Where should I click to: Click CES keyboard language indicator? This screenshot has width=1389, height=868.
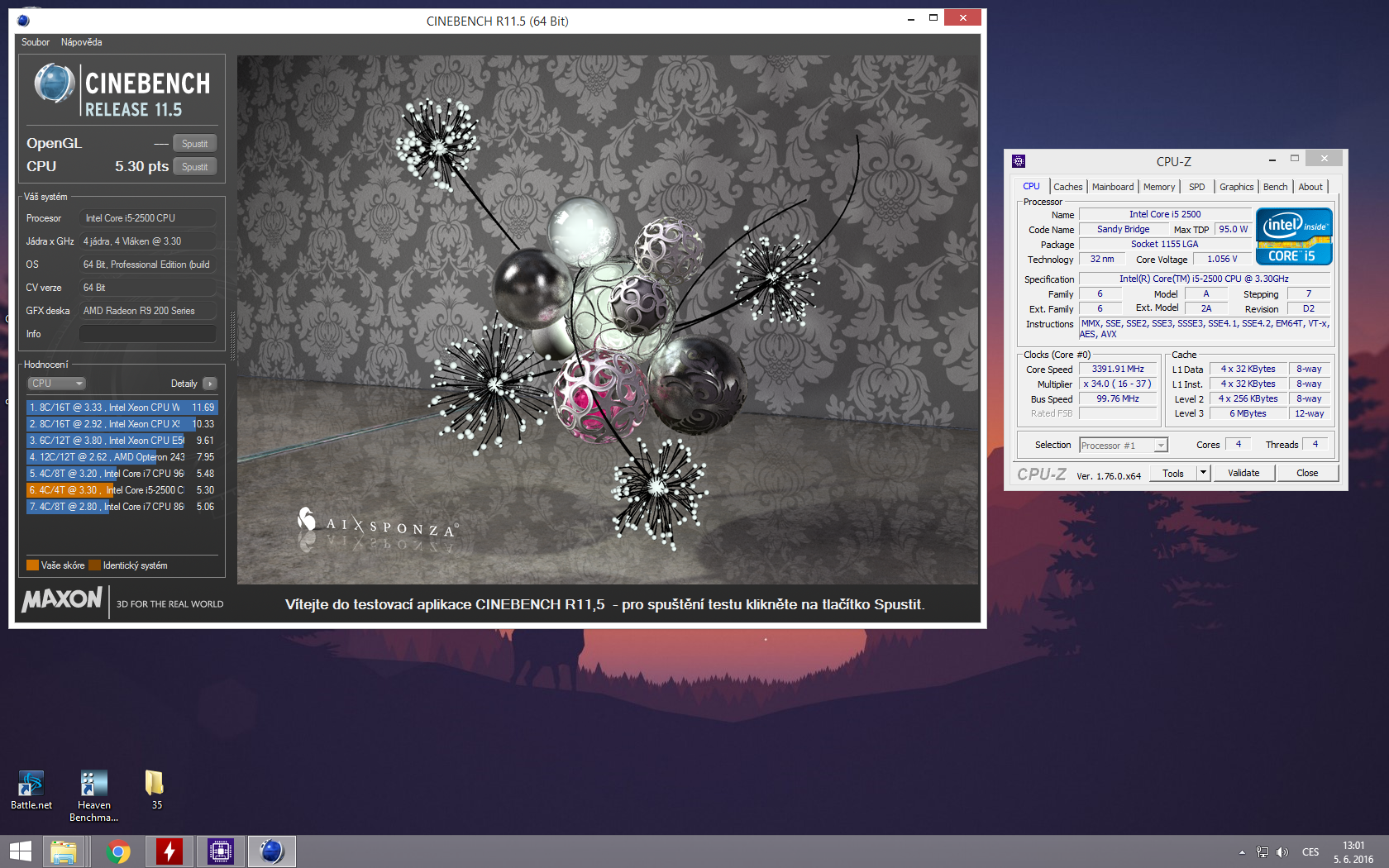point(1310,852)
